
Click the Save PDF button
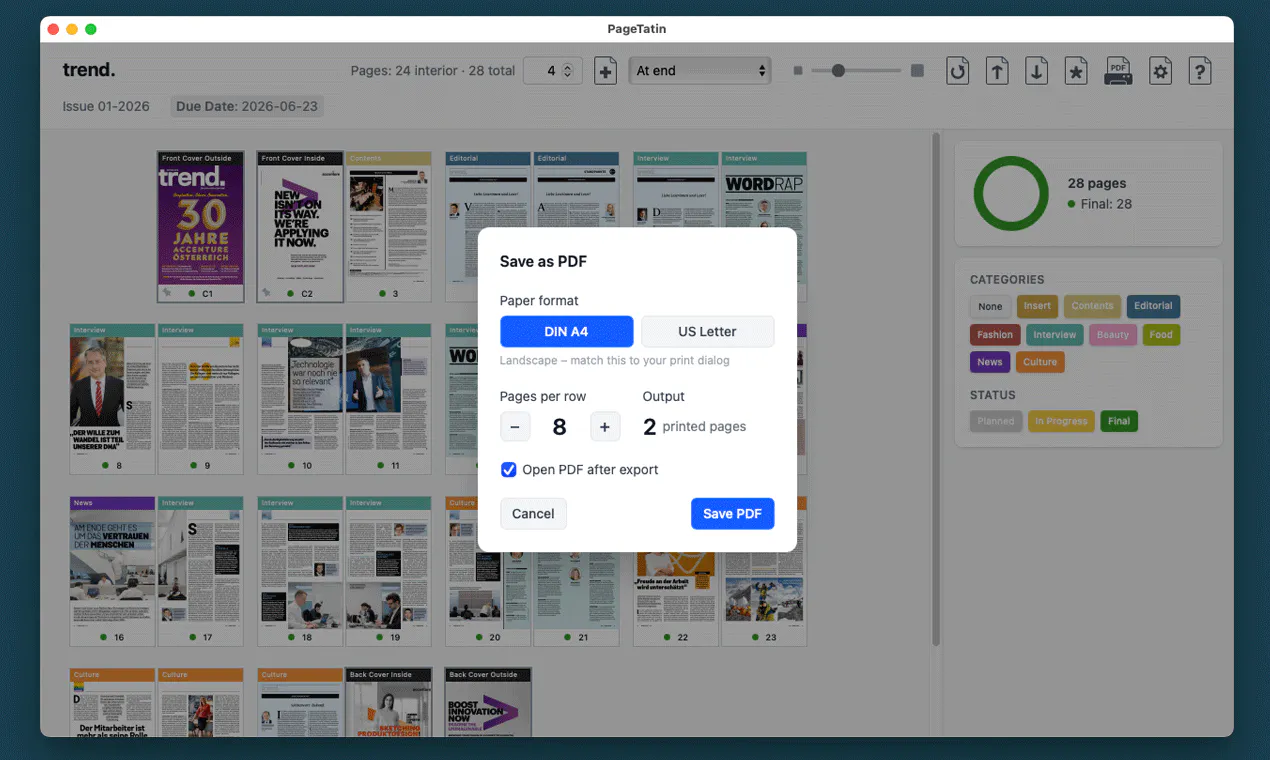pyautogui.click(x=732, y=514)
